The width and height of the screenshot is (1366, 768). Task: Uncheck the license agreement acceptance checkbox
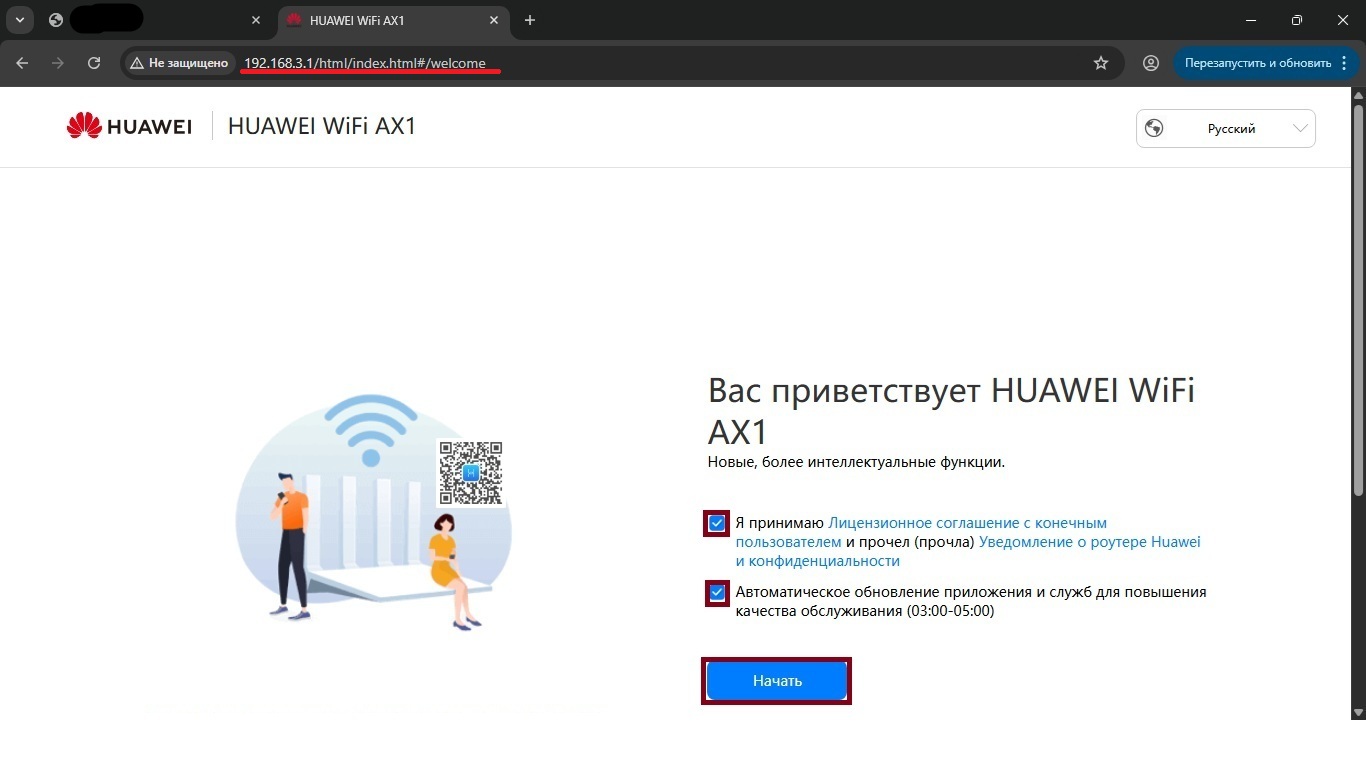click(716, 523)
